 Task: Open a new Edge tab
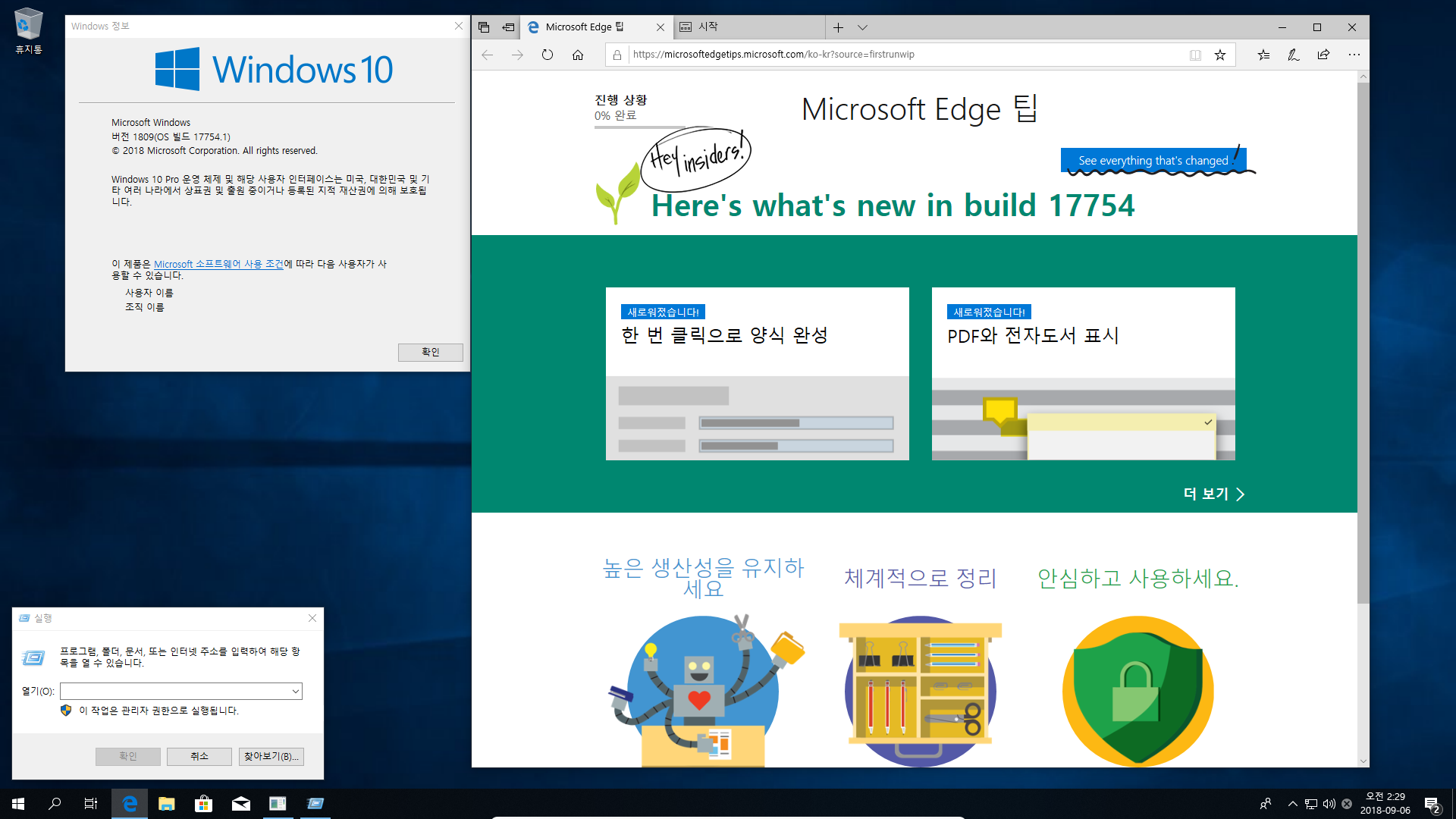point(838,27)
